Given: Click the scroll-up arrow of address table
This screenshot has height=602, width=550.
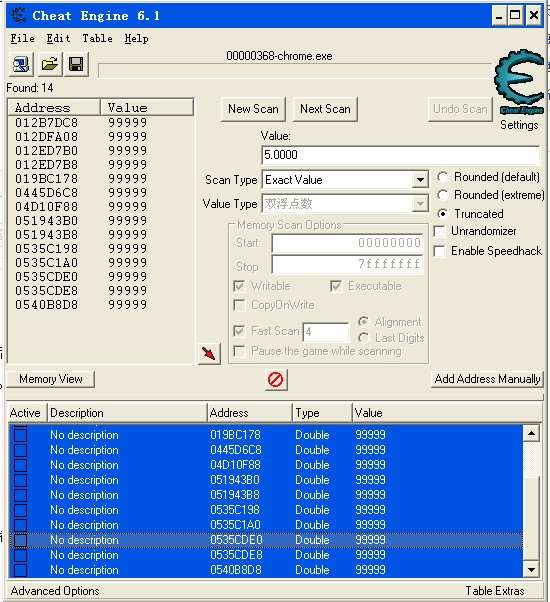Looking at the screenshot, I should click(x=532, y=433).
